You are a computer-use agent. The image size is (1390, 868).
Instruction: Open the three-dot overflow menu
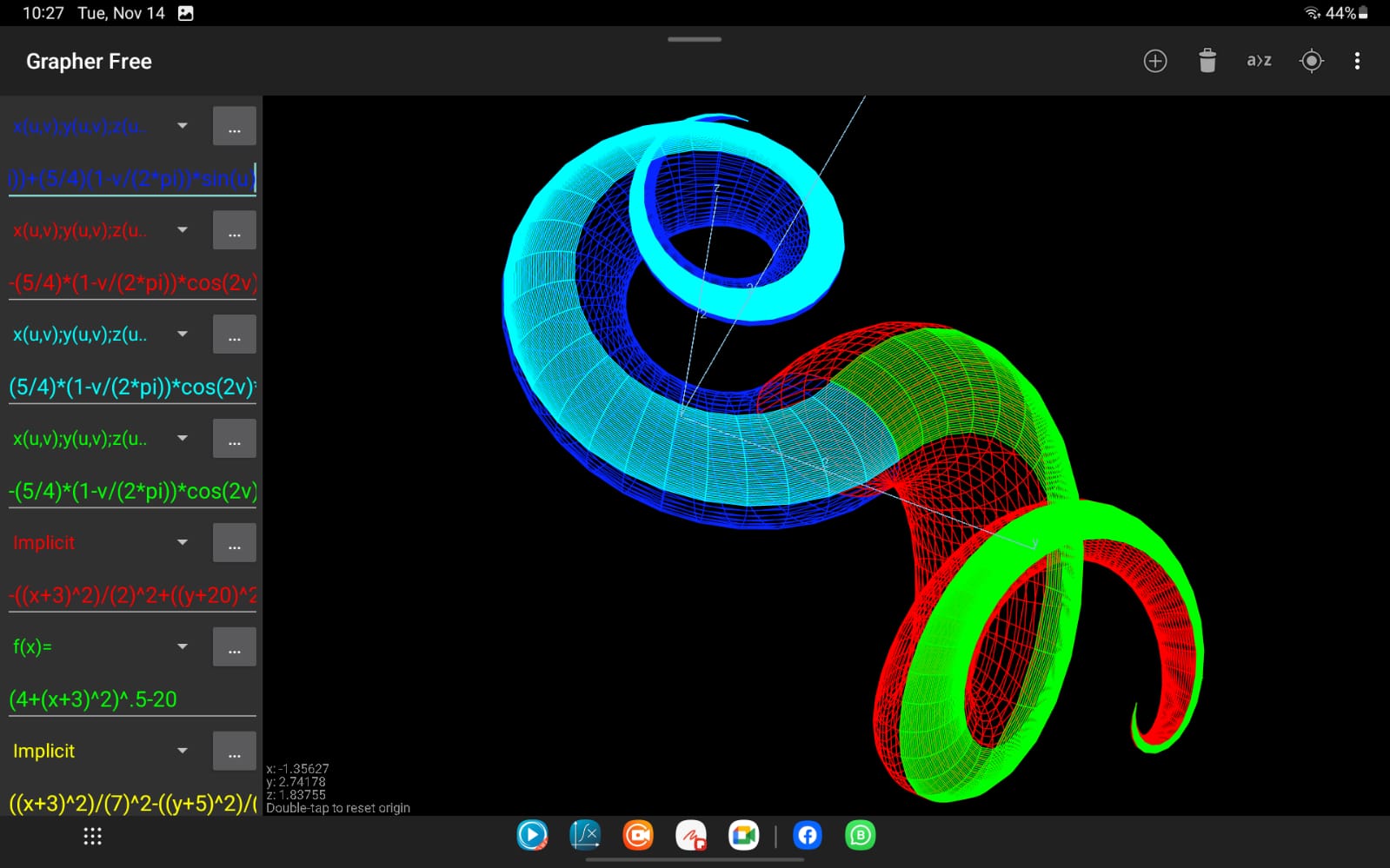click(x=1357, y=61)
